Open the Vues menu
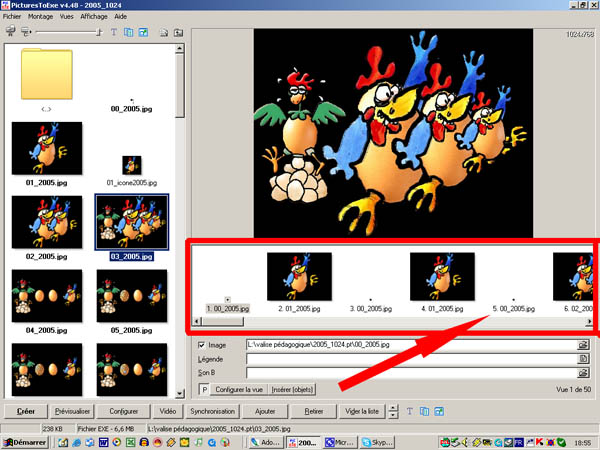The width and height of the screenshot is (600, 450). [67, 16]
